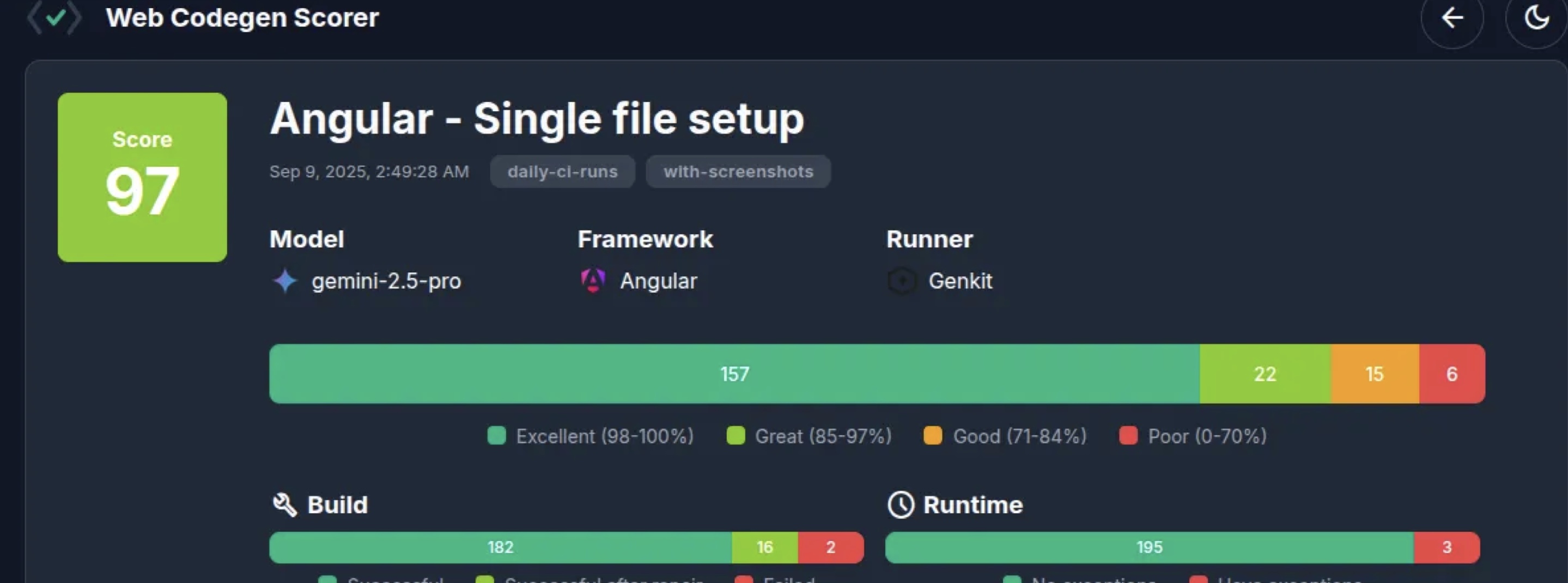Select the Build segment showing 182

(500, 547)
